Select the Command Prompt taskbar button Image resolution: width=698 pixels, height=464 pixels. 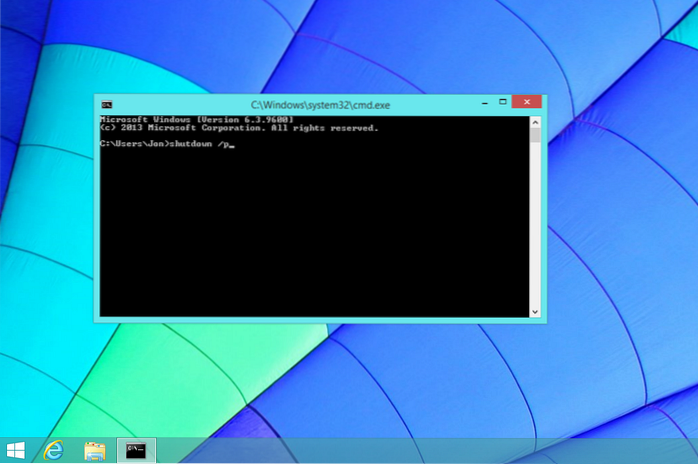click(136, 451)
